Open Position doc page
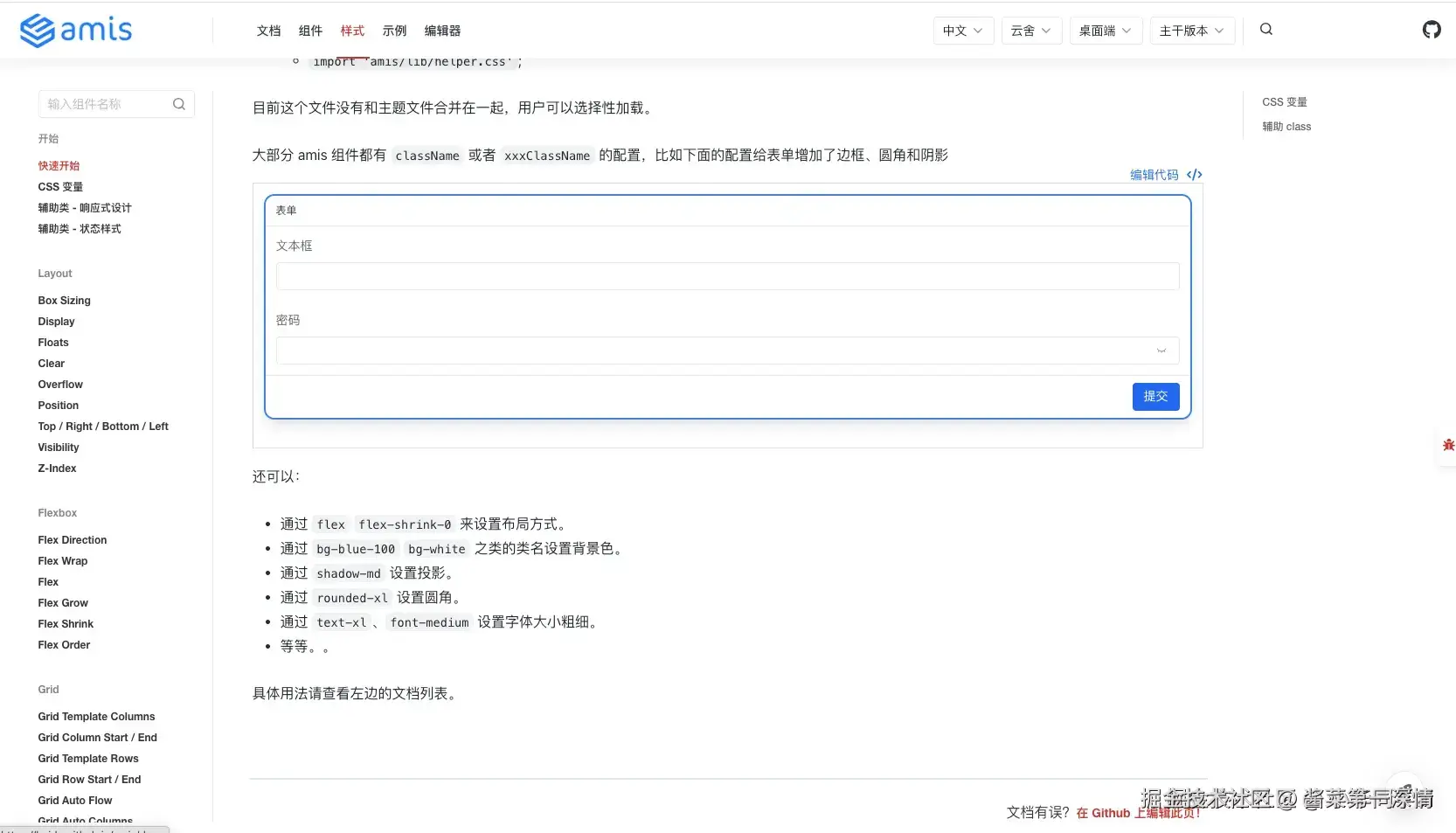This screenshot has width=1456, height=833. tap(58, 406)
